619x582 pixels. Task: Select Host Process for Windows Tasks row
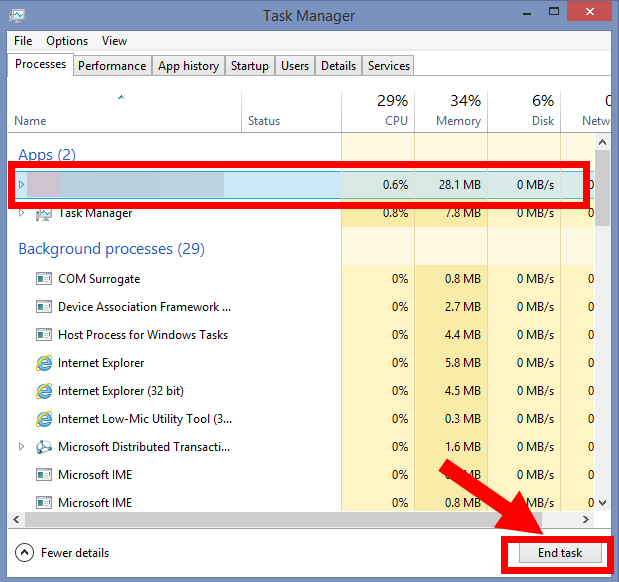tap(301, 335)
